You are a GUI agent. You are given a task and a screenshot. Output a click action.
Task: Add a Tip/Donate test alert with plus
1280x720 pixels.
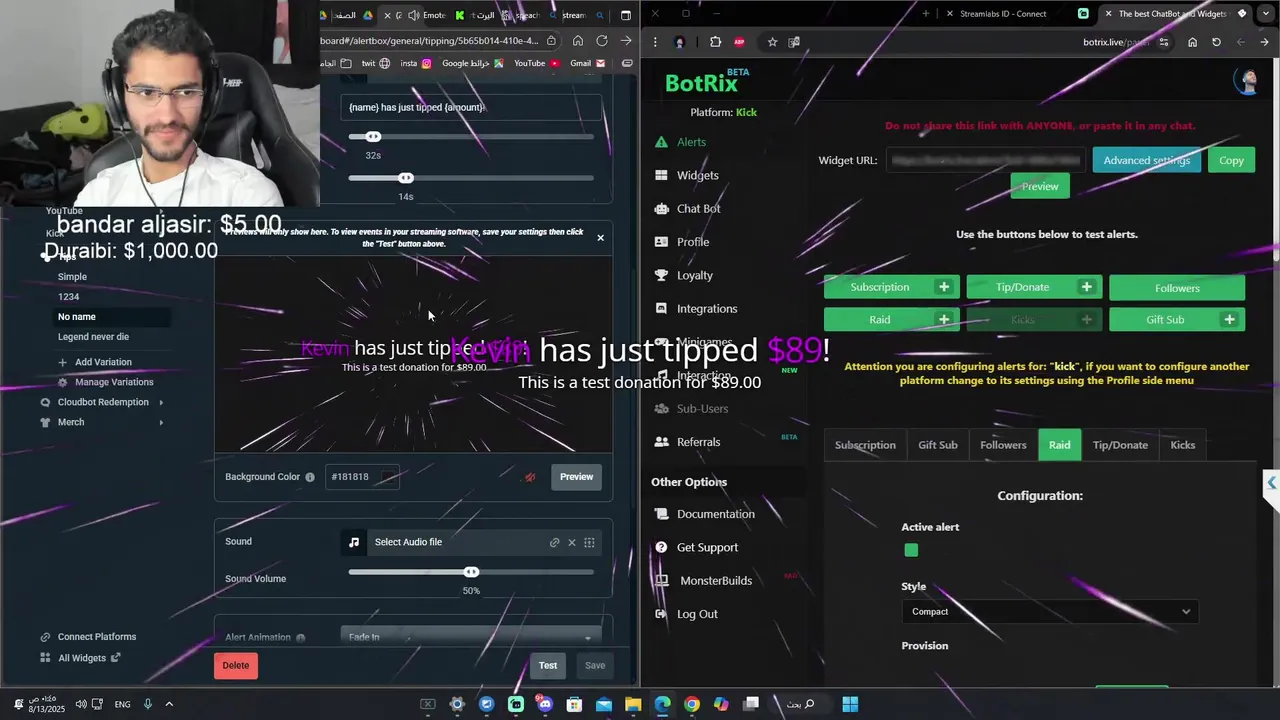1086,287
